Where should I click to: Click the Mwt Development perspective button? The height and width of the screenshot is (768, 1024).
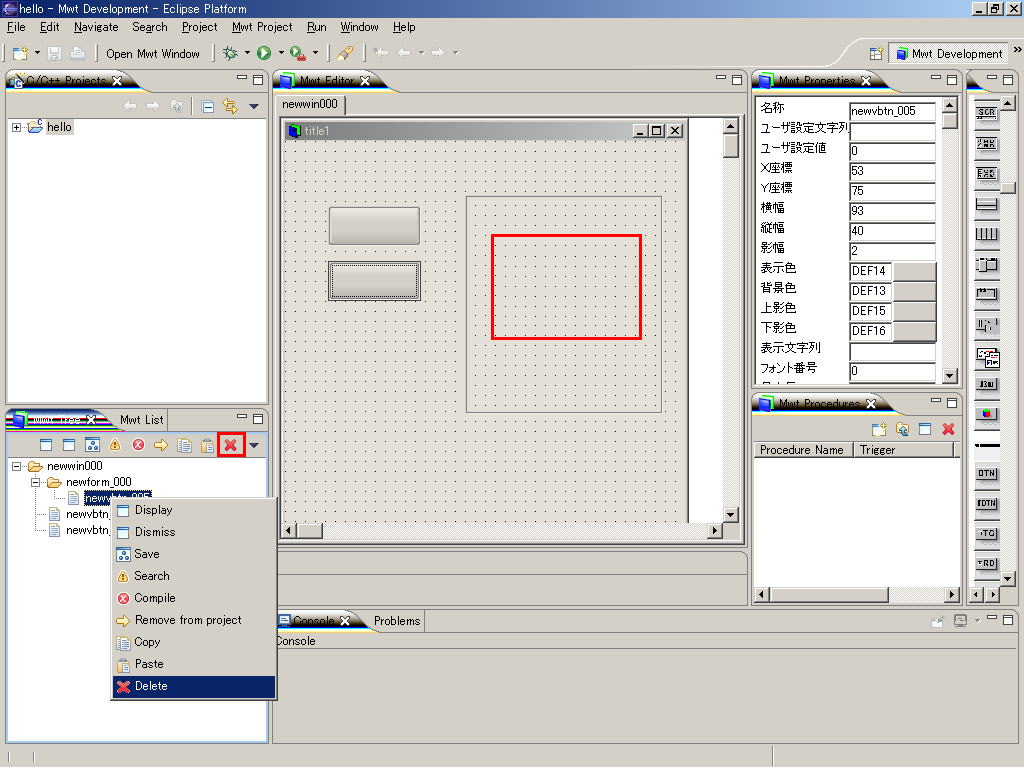948,54
